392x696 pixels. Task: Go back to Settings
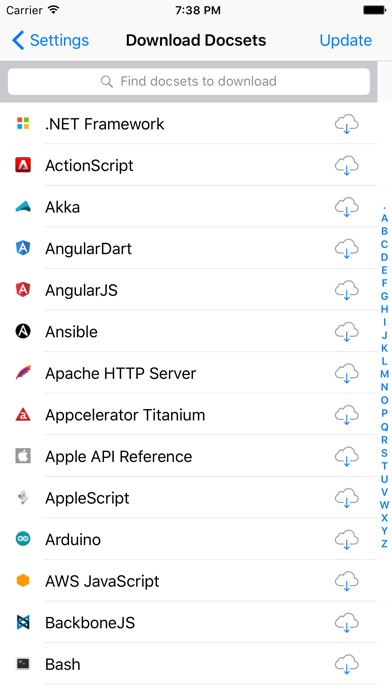tap(50, 40)
